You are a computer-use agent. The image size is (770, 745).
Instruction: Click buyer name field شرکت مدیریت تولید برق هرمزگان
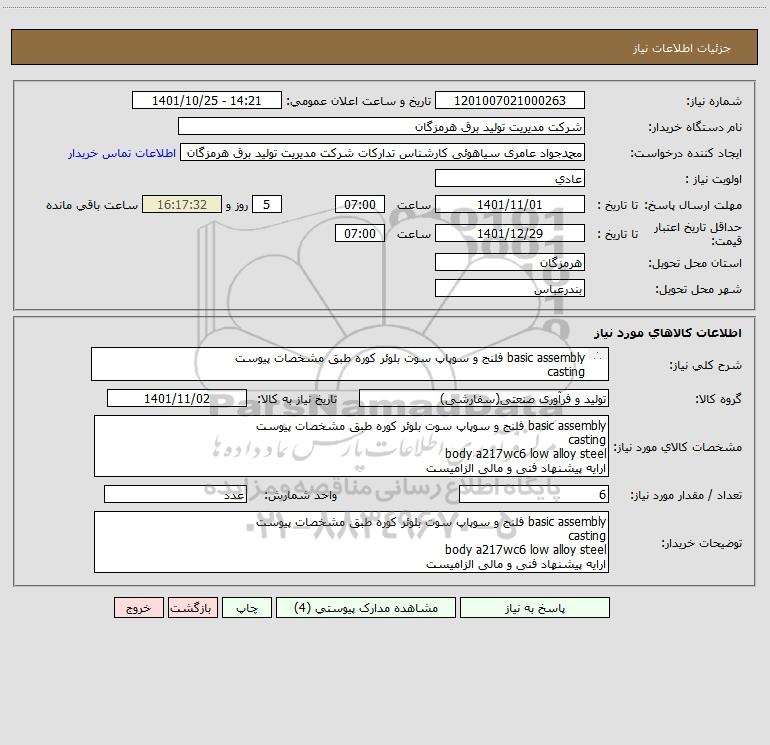[x=381, y=126]
